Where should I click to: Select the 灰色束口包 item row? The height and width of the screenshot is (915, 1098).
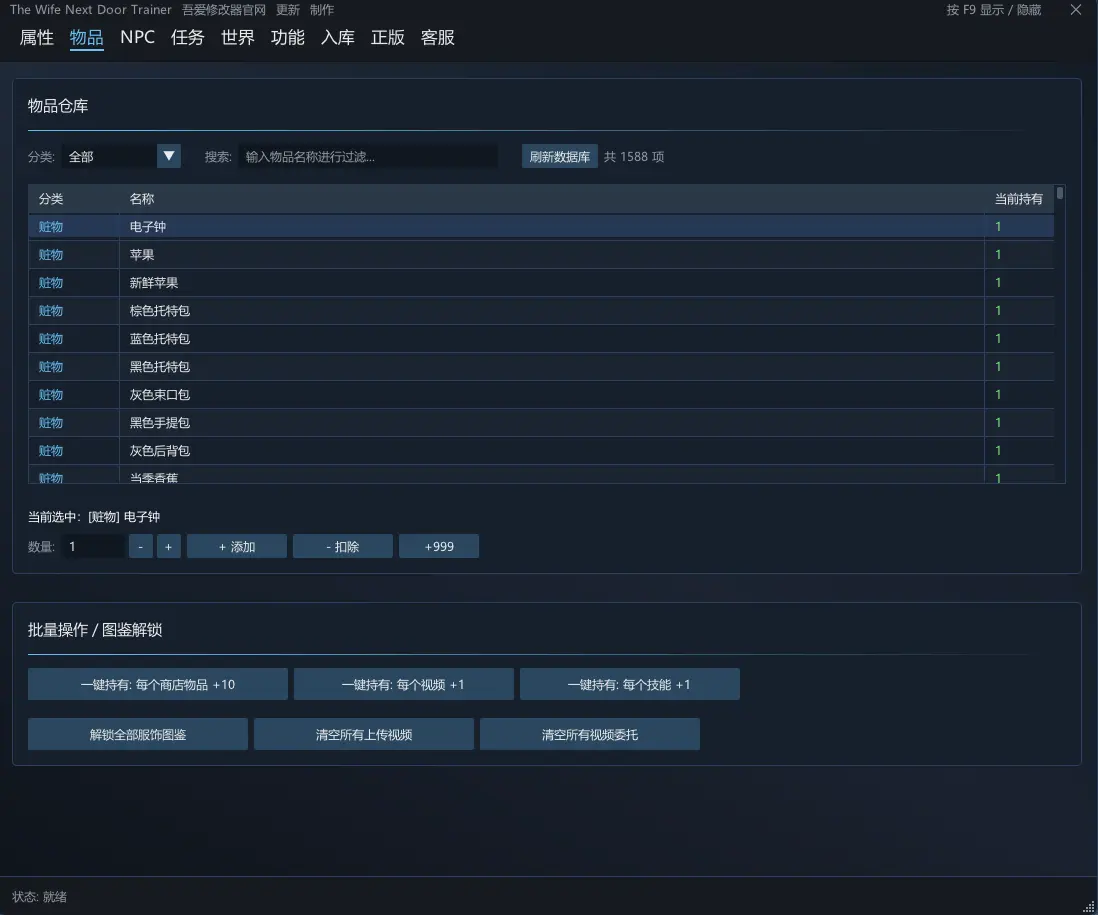pos(541,395)
